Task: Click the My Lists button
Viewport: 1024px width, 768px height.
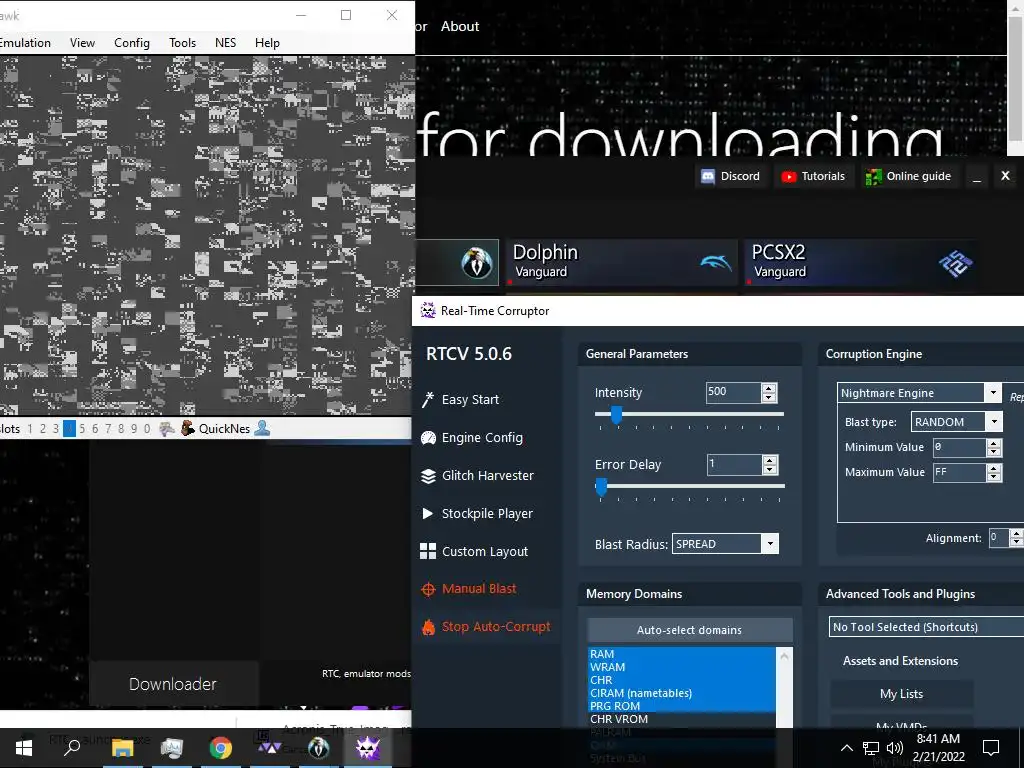Action: (x=901, y=694)
